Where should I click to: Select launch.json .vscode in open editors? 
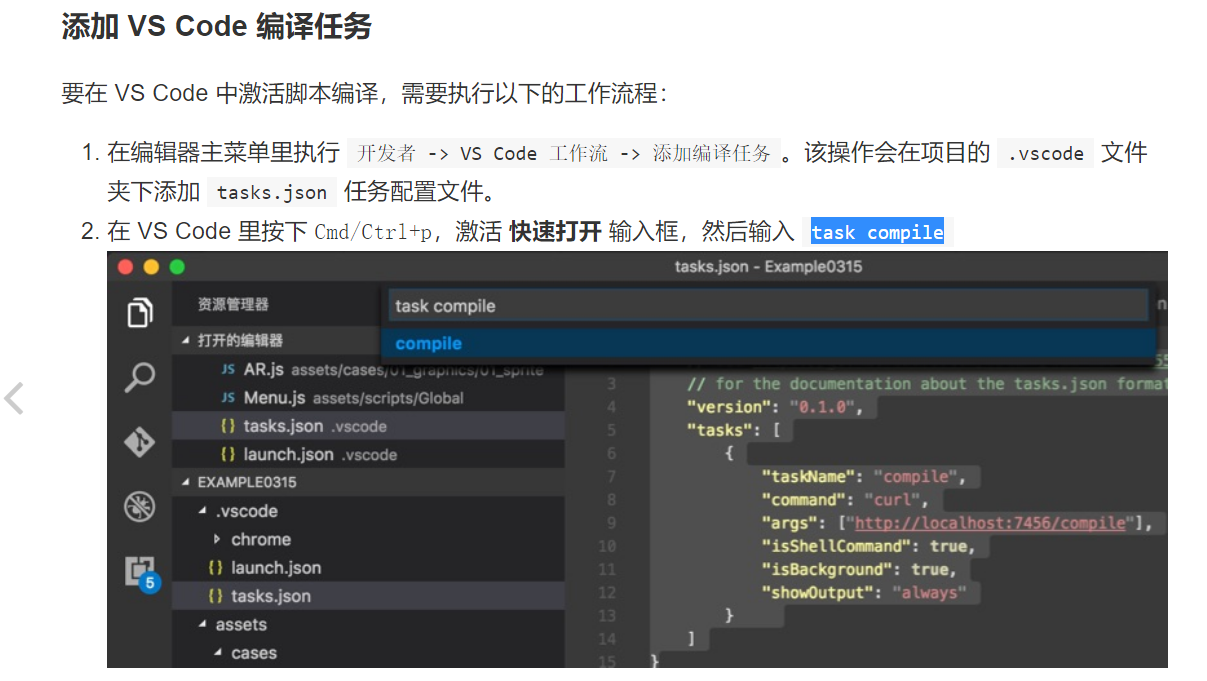click(x=368, y=454)
